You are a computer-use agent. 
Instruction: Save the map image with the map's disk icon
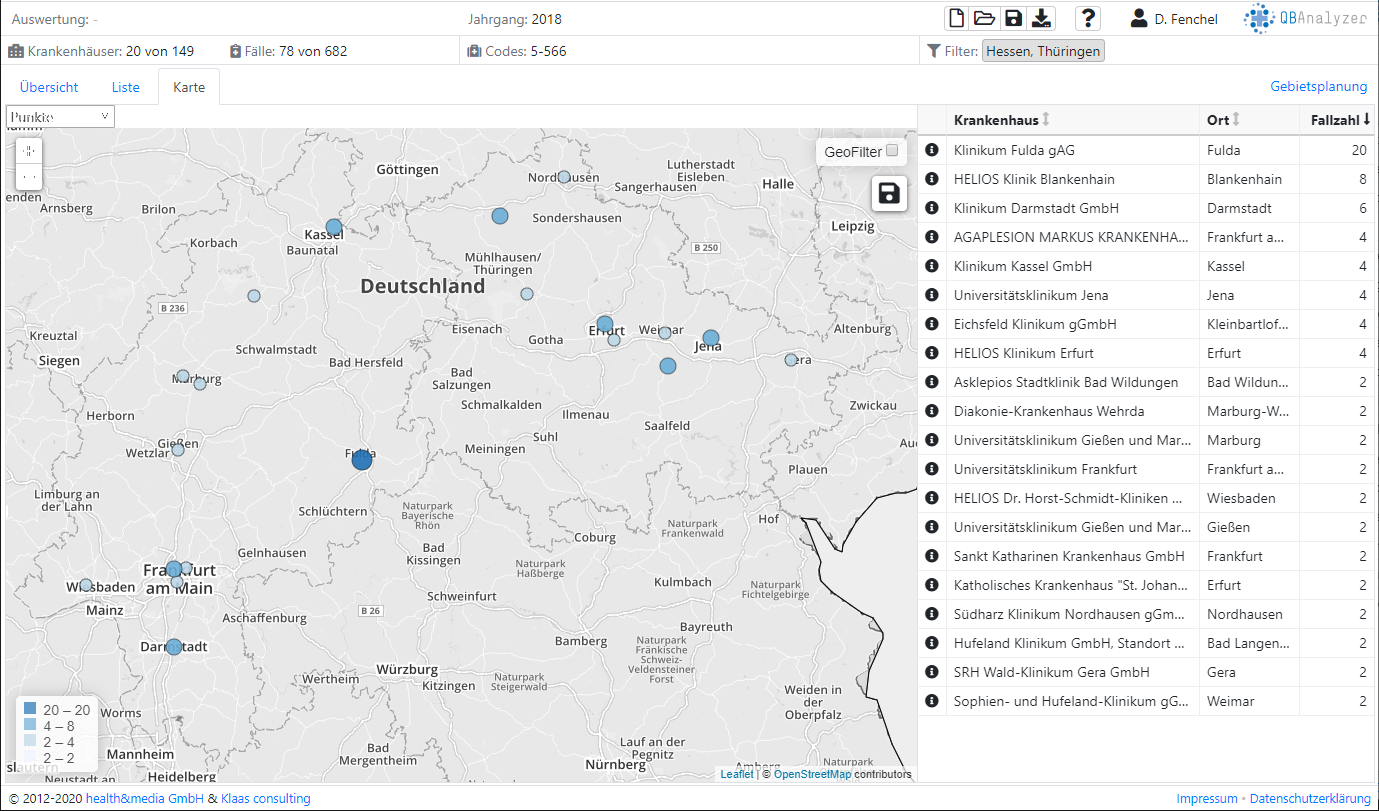coord(889,193)
